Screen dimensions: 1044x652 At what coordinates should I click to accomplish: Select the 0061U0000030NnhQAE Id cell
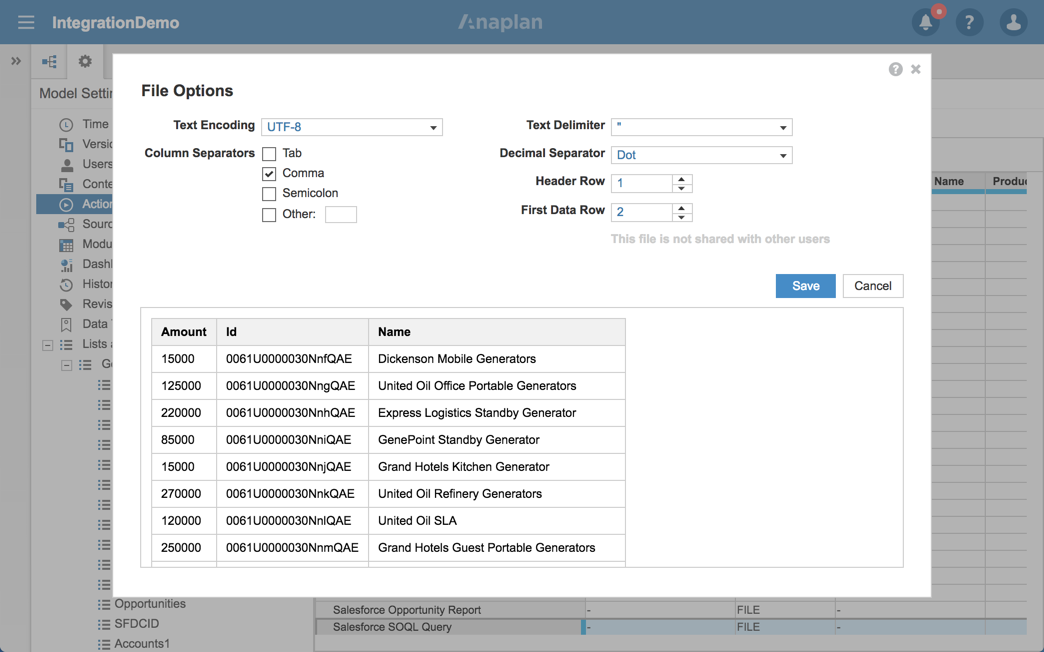click(x=292, y=413)
